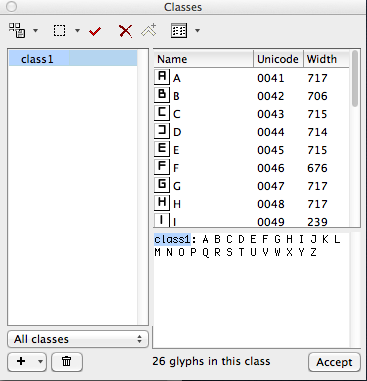
Task: Sort by the Unicode column header
Action: pos(278,59)
